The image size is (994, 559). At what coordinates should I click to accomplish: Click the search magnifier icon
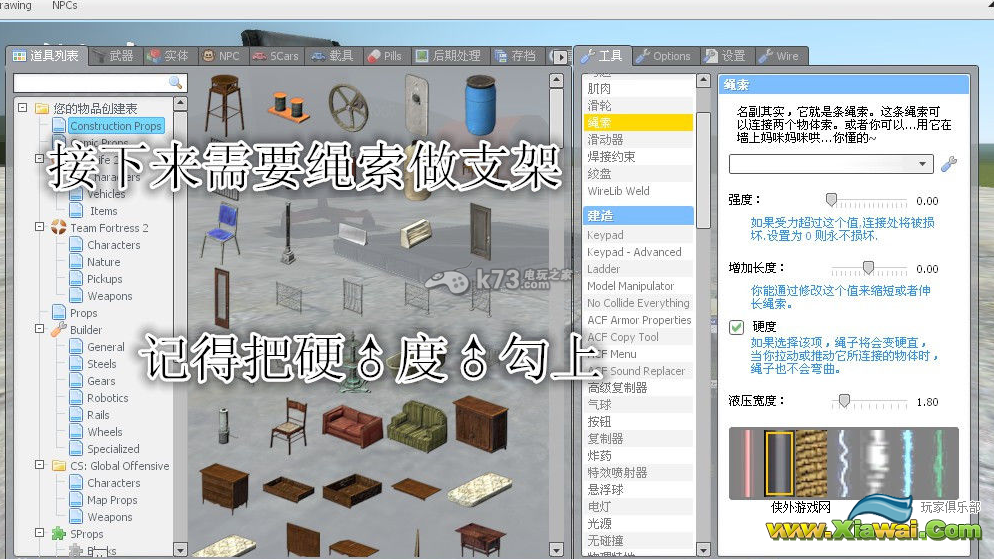pyautogui.click(x=176, y=82)
